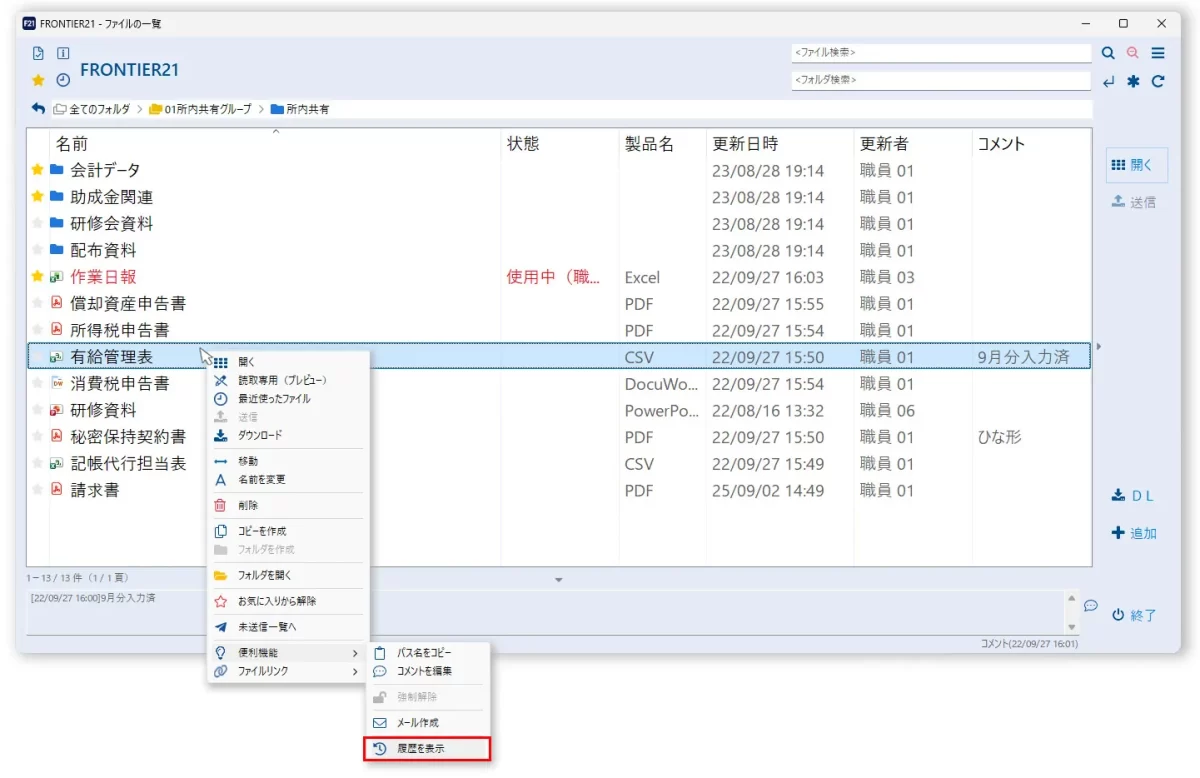Choose 削除 in the context menu
The width and height of the screenshot is (1200, 778).
(287, 506)
